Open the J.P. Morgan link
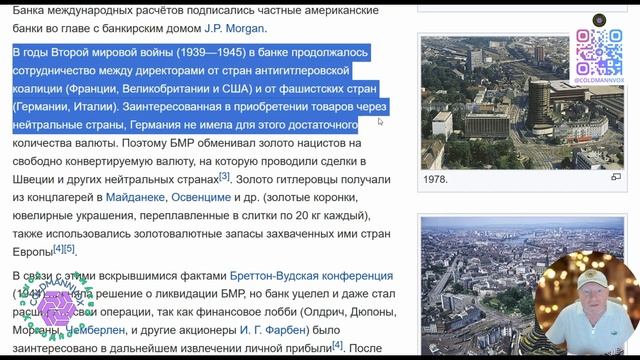The width and height of the screenshot is (640, 360). click(x=235, y=28)
